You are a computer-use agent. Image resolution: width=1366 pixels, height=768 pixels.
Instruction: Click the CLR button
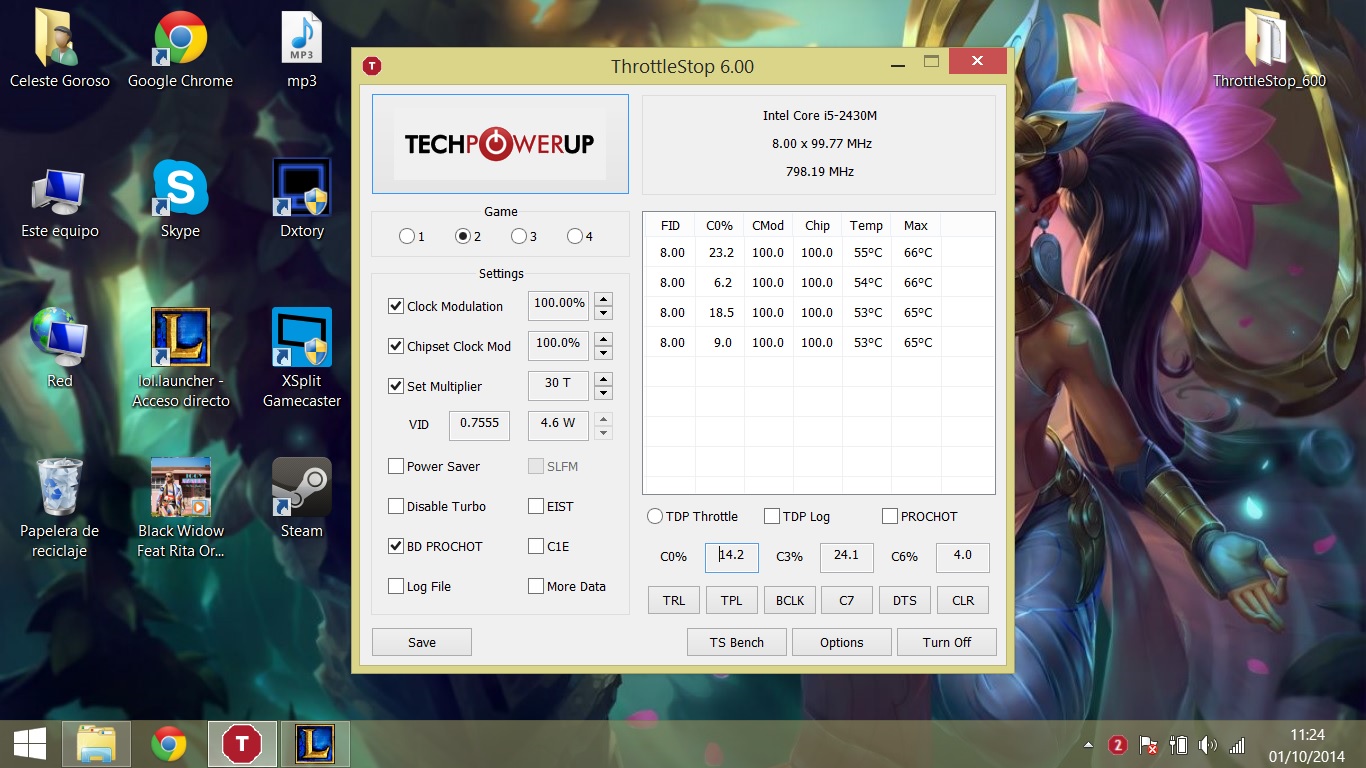(x=963, y=600)
